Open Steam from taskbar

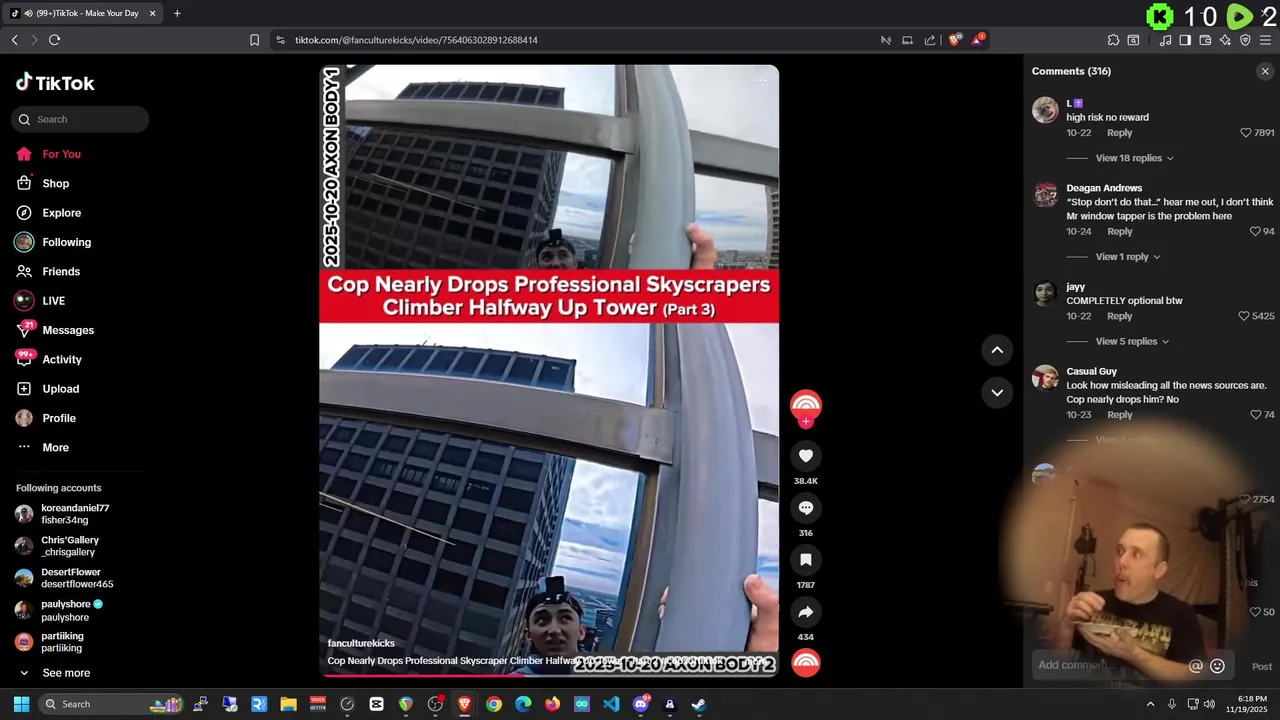[x=698, y=704]
